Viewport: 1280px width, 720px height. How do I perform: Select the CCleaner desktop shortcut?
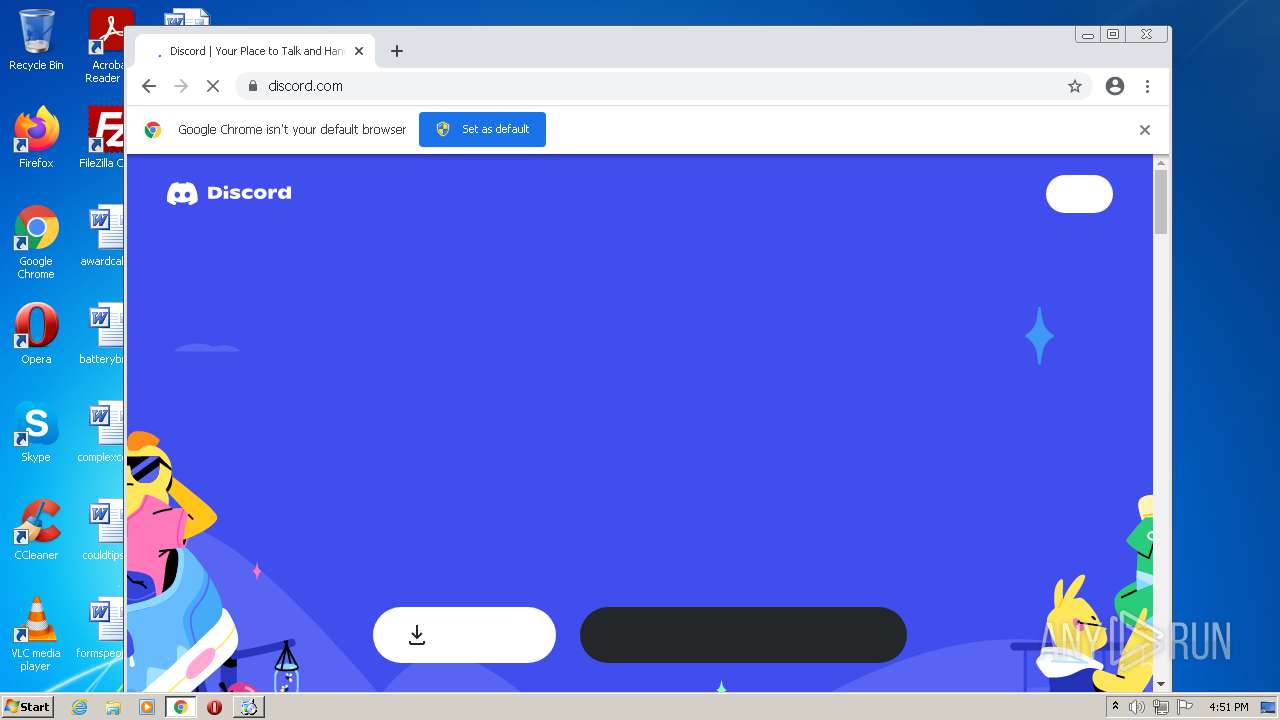[36, 530]
